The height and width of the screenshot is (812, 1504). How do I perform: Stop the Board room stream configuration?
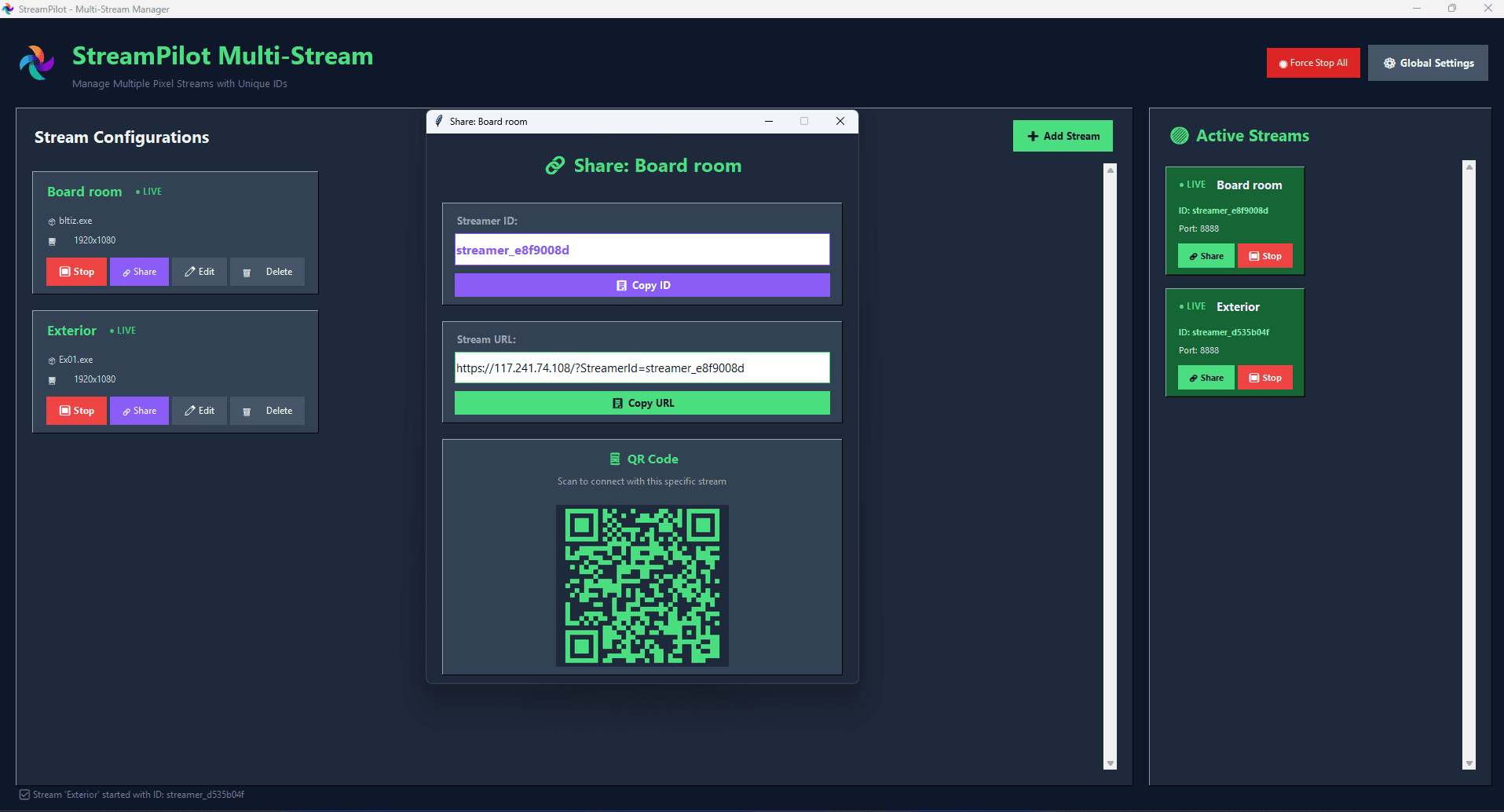click(76, 272)
